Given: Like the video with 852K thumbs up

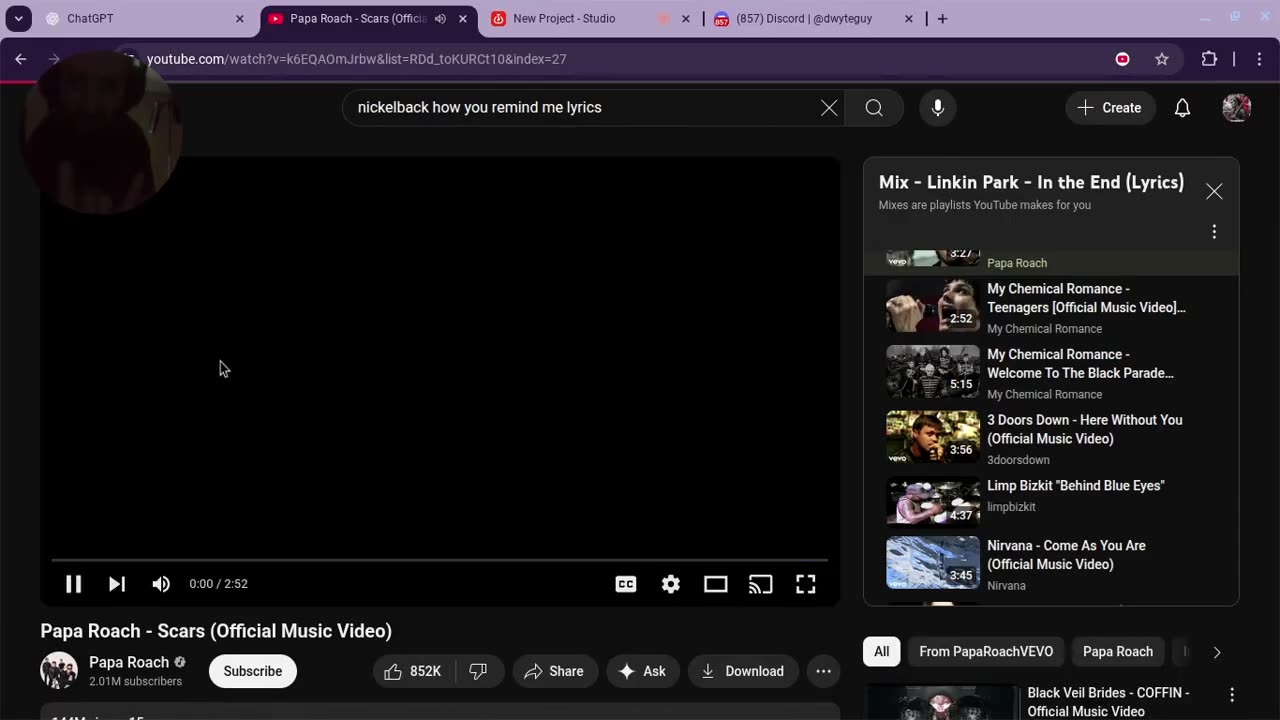Looking at the screenshot, I should point(413,671).
